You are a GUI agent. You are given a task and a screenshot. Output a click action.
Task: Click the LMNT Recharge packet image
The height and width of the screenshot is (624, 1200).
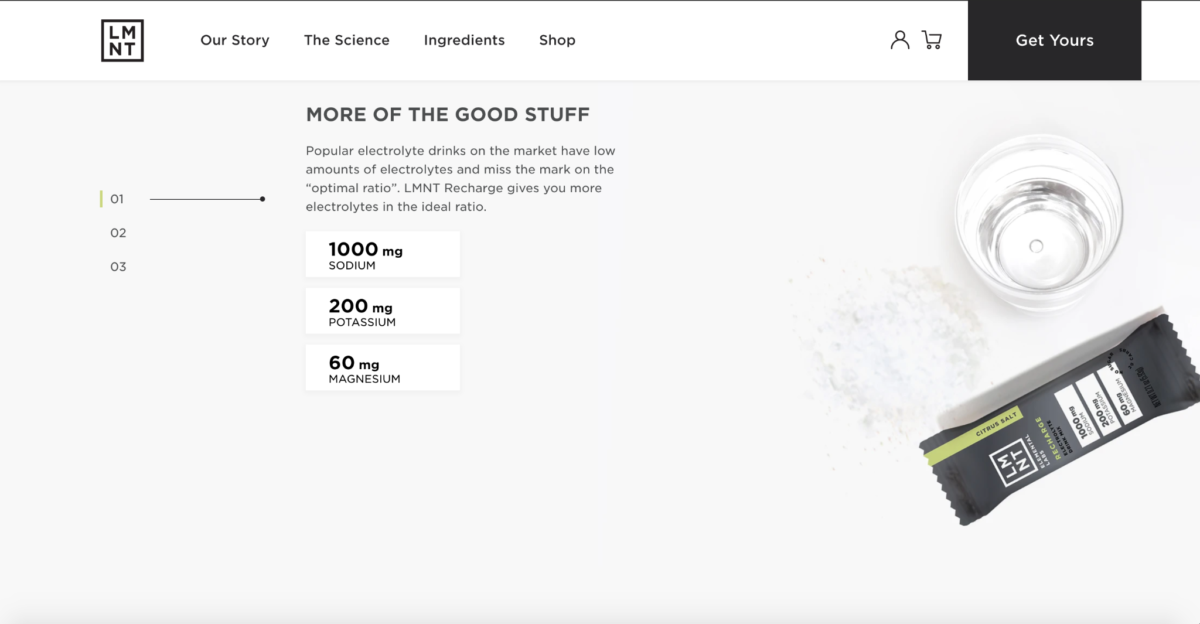(x=1060, y=420)
